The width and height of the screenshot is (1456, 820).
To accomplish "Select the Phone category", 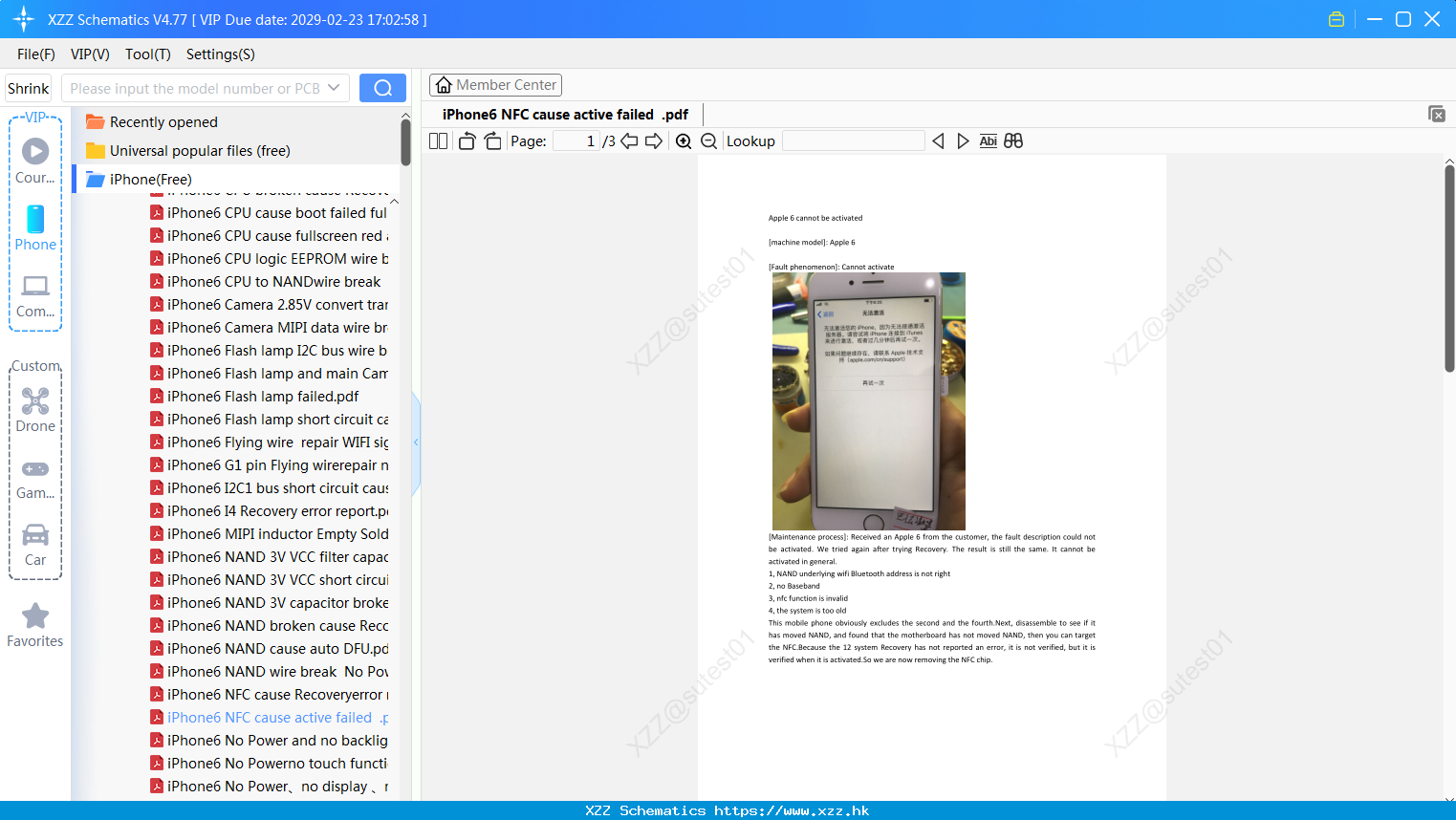I will click(x=35, y=228).
